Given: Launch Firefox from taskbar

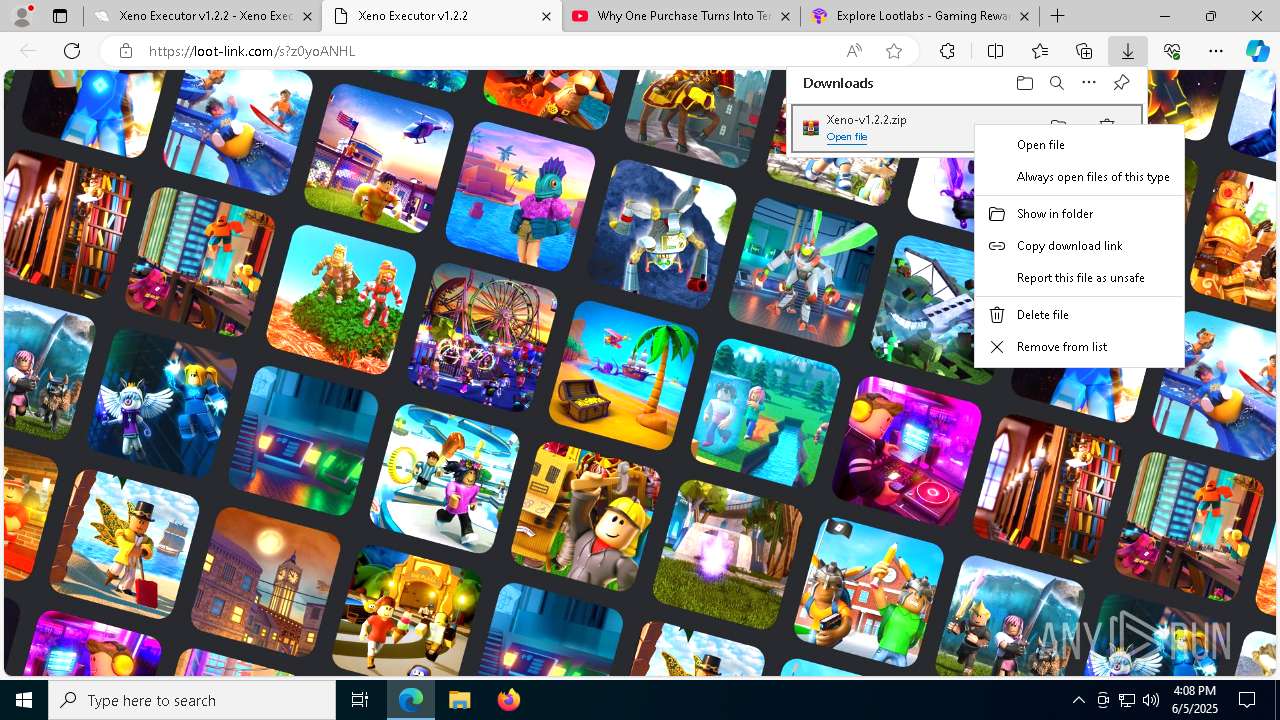Looking at the screenshot, I should [508, 700].
